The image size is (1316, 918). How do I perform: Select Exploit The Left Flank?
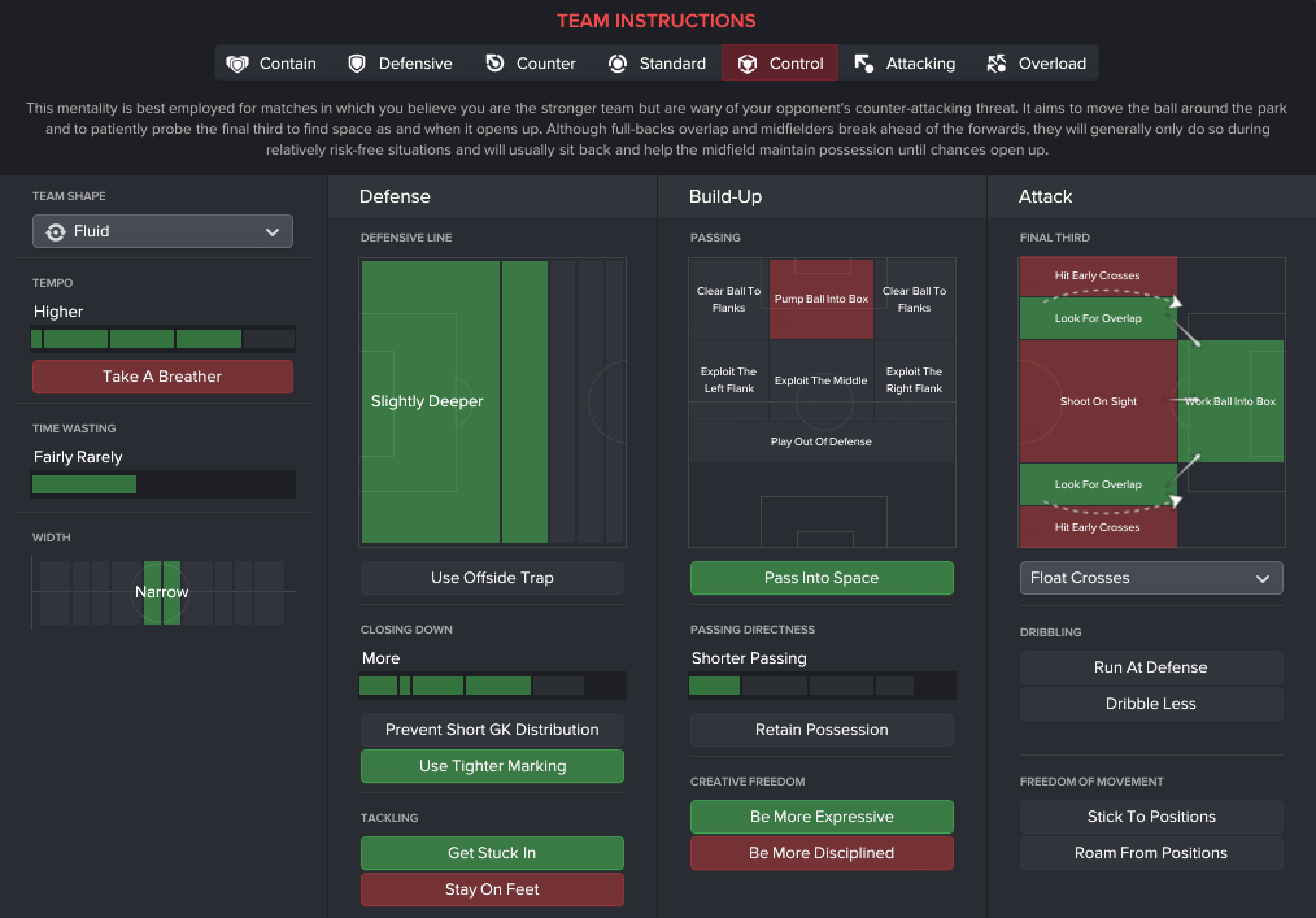click(x=729, y=380)
